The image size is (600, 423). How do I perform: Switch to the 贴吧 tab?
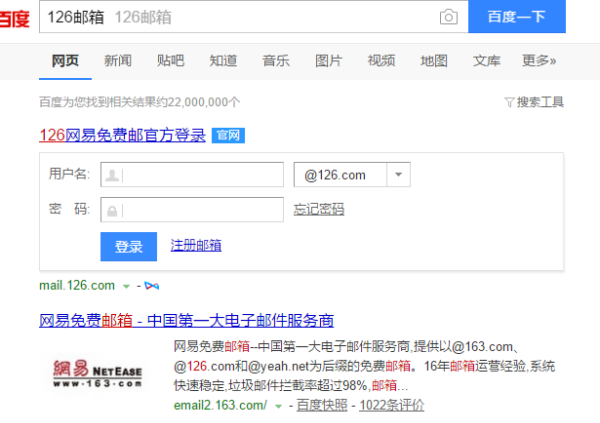171,60
